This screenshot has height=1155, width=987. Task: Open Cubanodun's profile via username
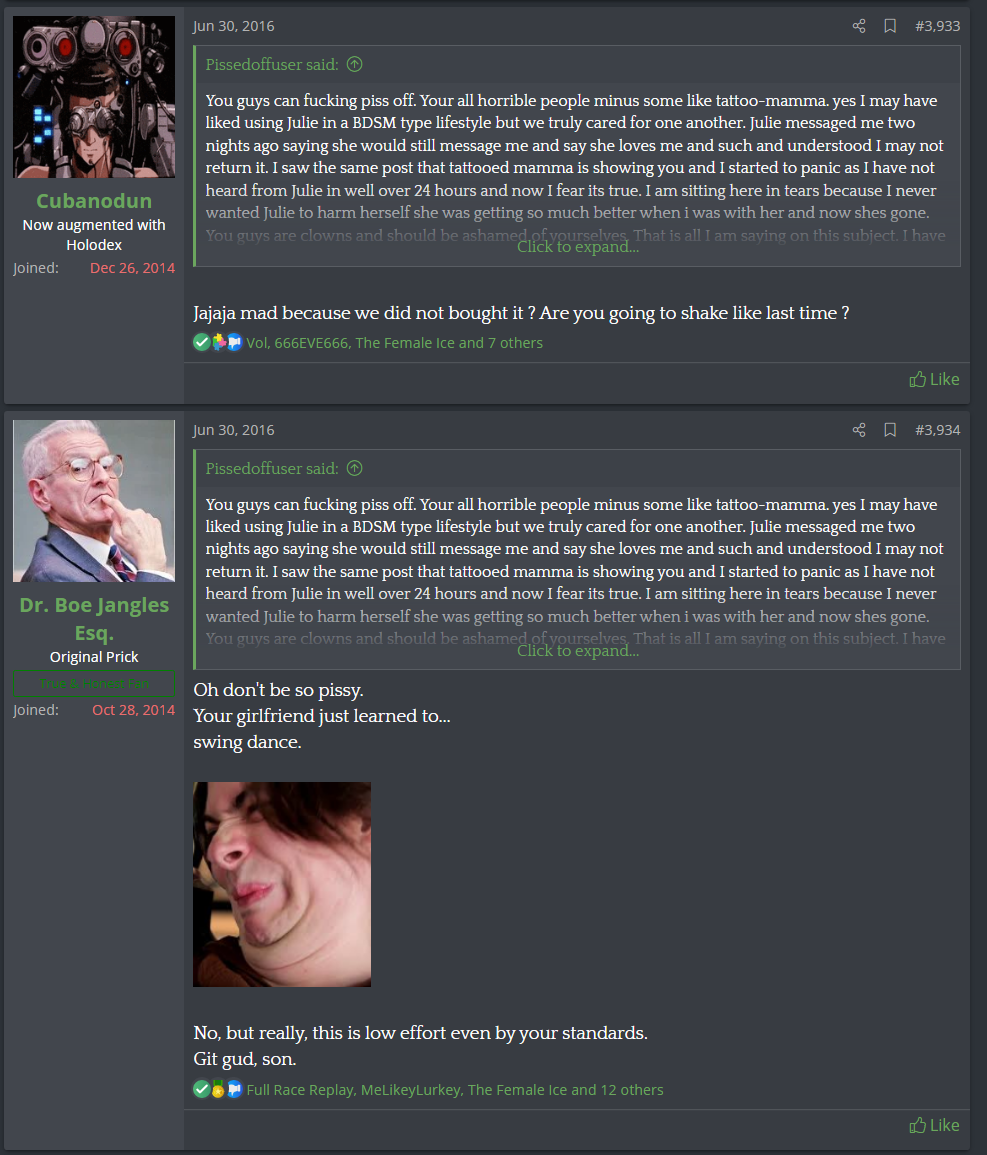(94, 201)
